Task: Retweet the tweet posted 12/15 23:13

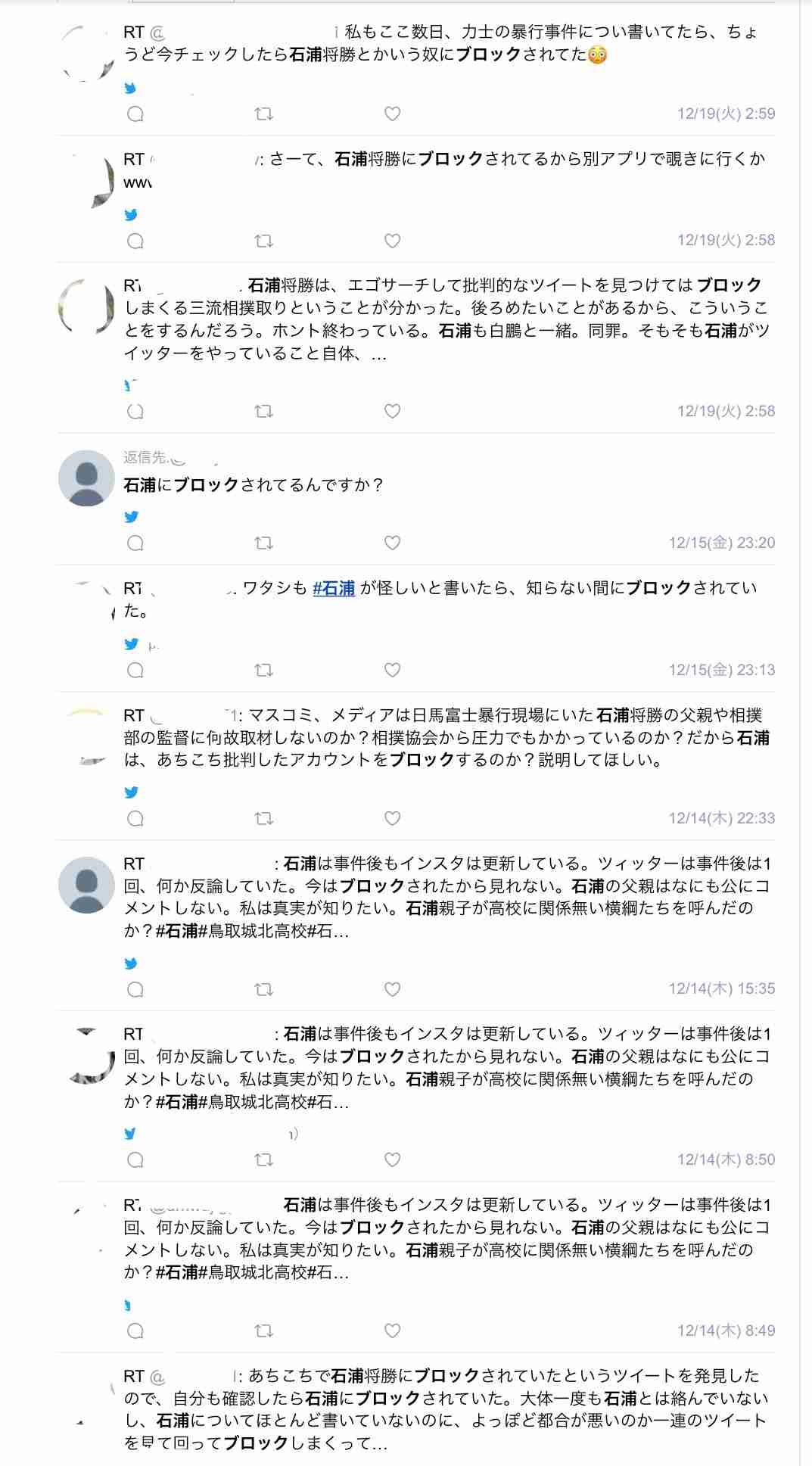Action: tap(263, 671)
